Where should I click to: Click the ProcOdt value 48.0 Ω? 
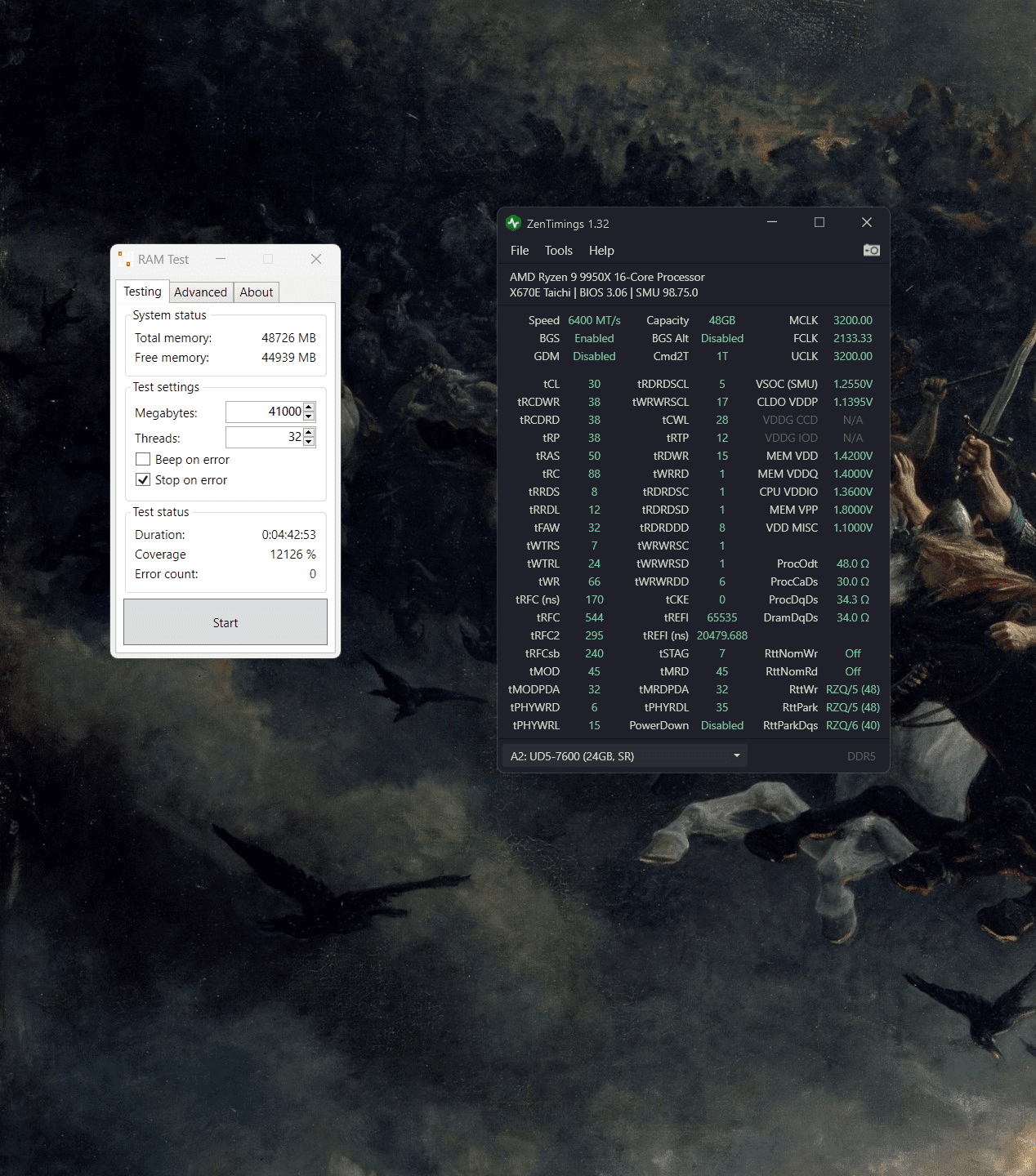[853, 563]
